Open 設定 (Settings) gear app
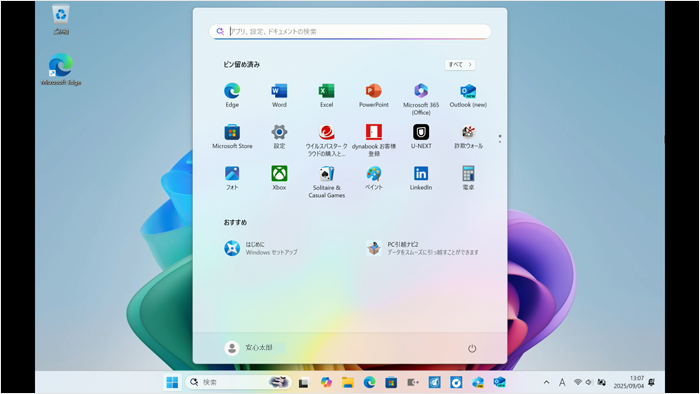Image resolution: width=700 pixels, height=394 pixels. tap(279, 137)
